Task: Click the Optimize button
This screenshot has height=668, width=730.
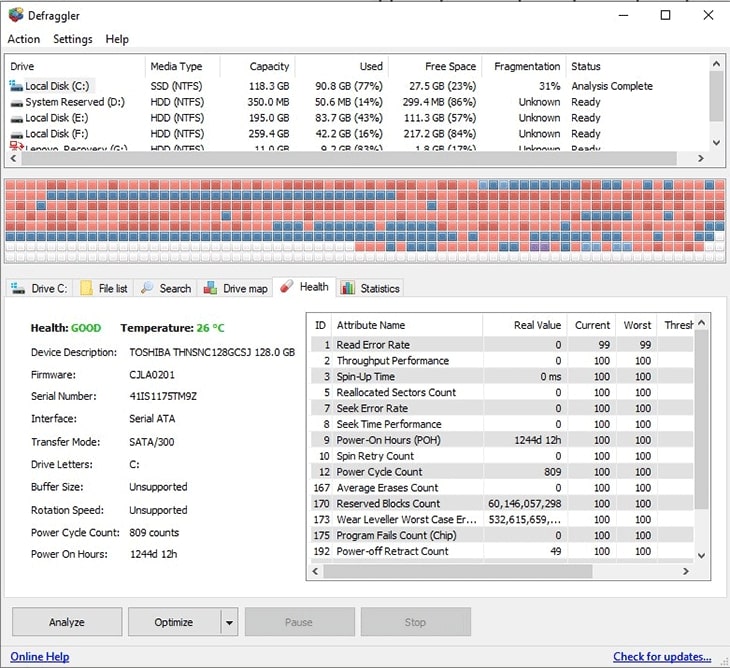Action: click(174, 622)
